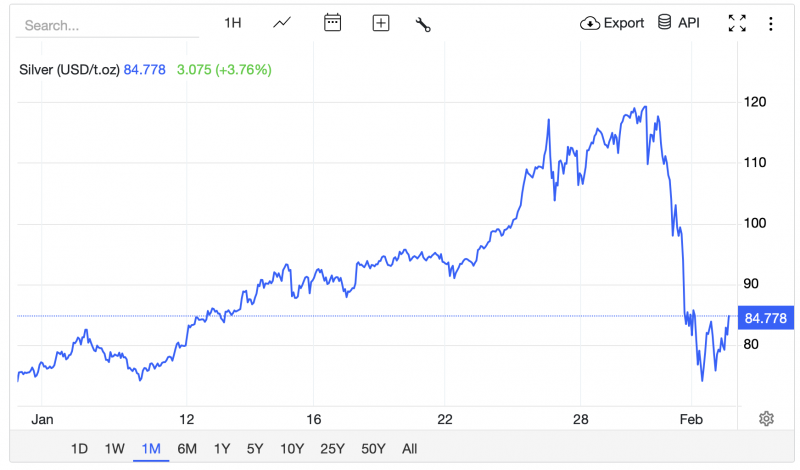The height and width of the screenshot is (470, 800).
Task: Open the calendar date range picker
Action: point(333,23)
